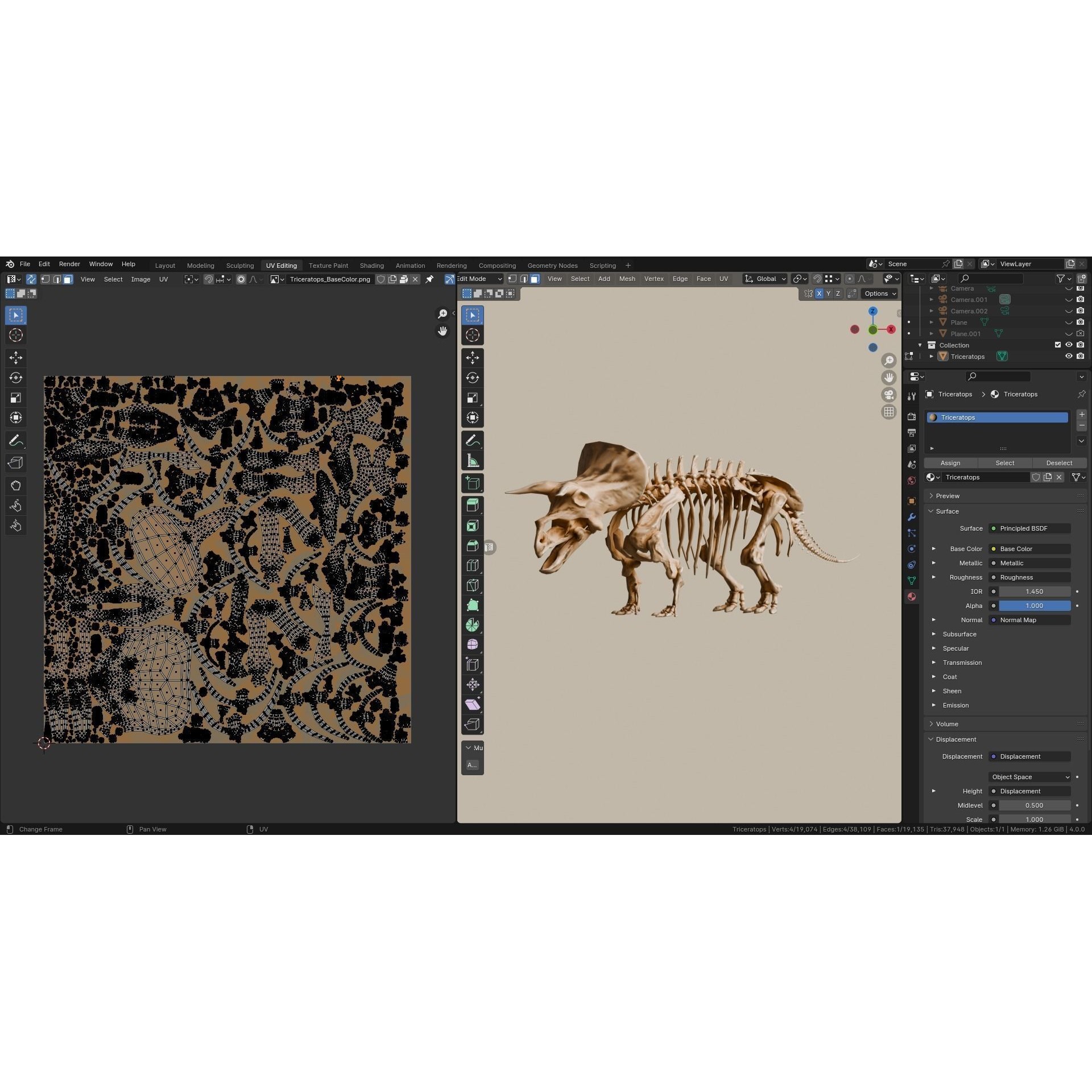Toggle X mirror axis in viewport
The width and height of the screenshot is (1092, 1092).
pyautogui.click(x=819, y=293)
